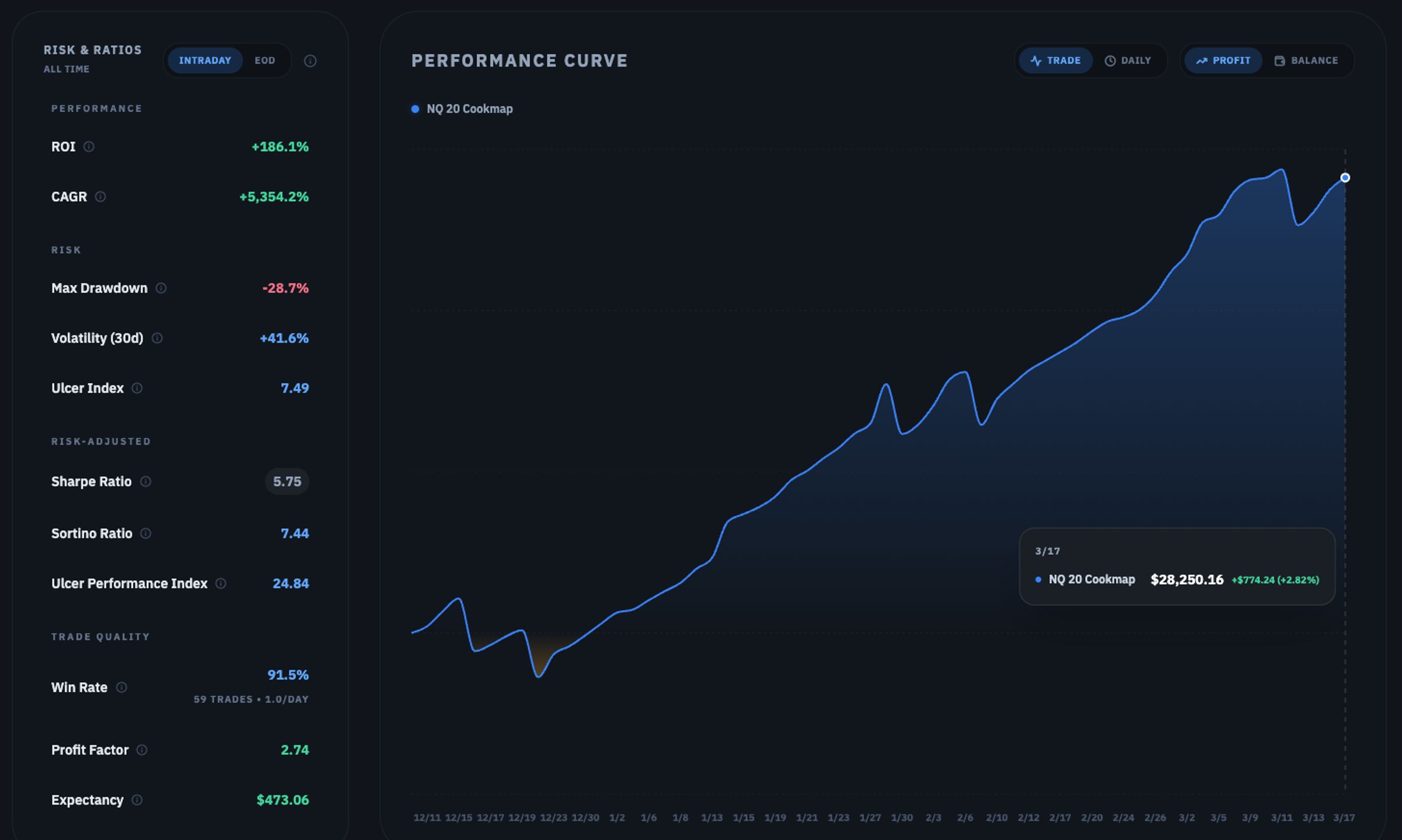The width and height of the screenshot is (1402, 840).
Task: Click the CAGR value +5,354.2%
Action: (x=274, y=197)
